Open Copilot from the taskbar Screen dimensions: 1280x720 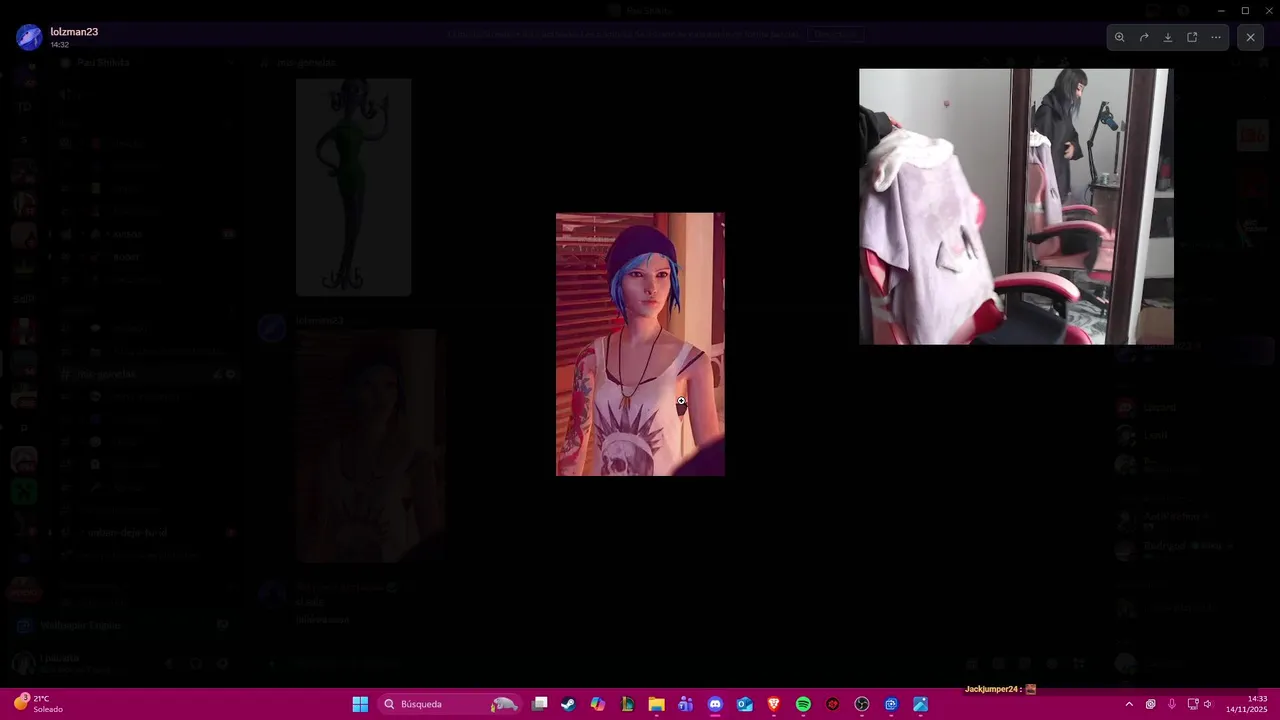pyautogui.click(x=598, y=704)
